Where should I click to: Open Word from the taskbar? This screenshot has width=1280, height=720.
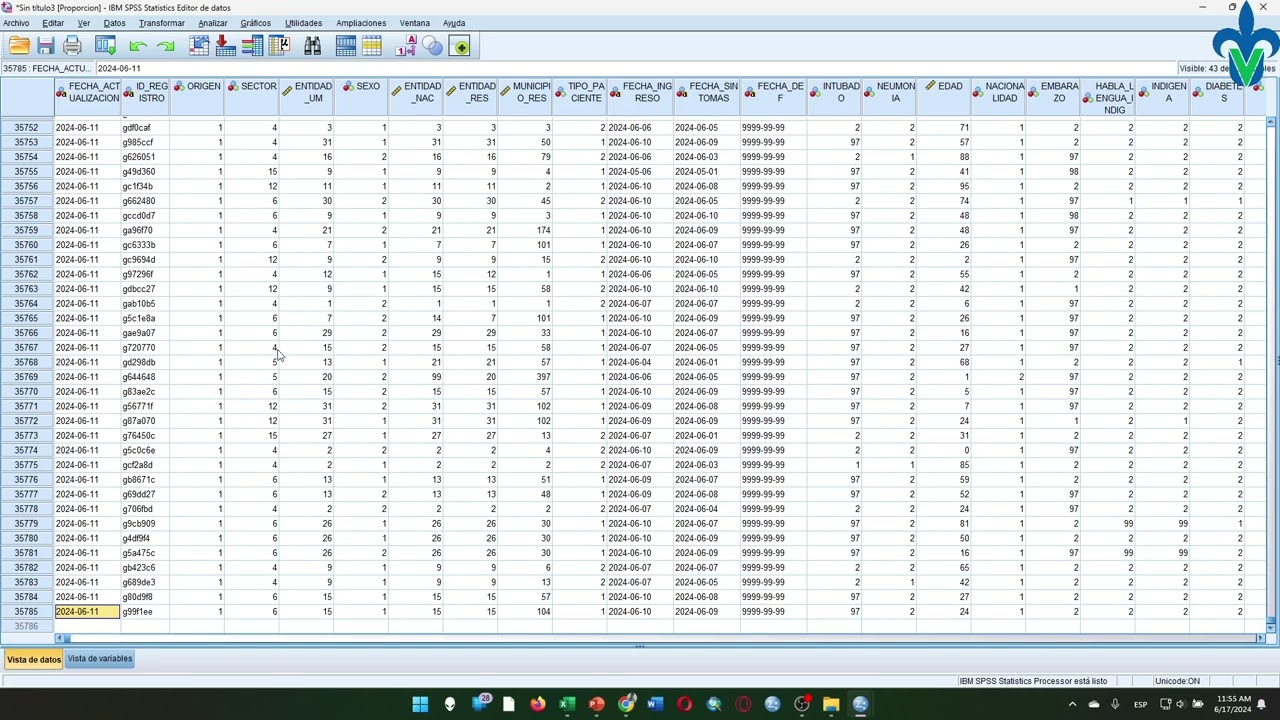click(655, 704)
